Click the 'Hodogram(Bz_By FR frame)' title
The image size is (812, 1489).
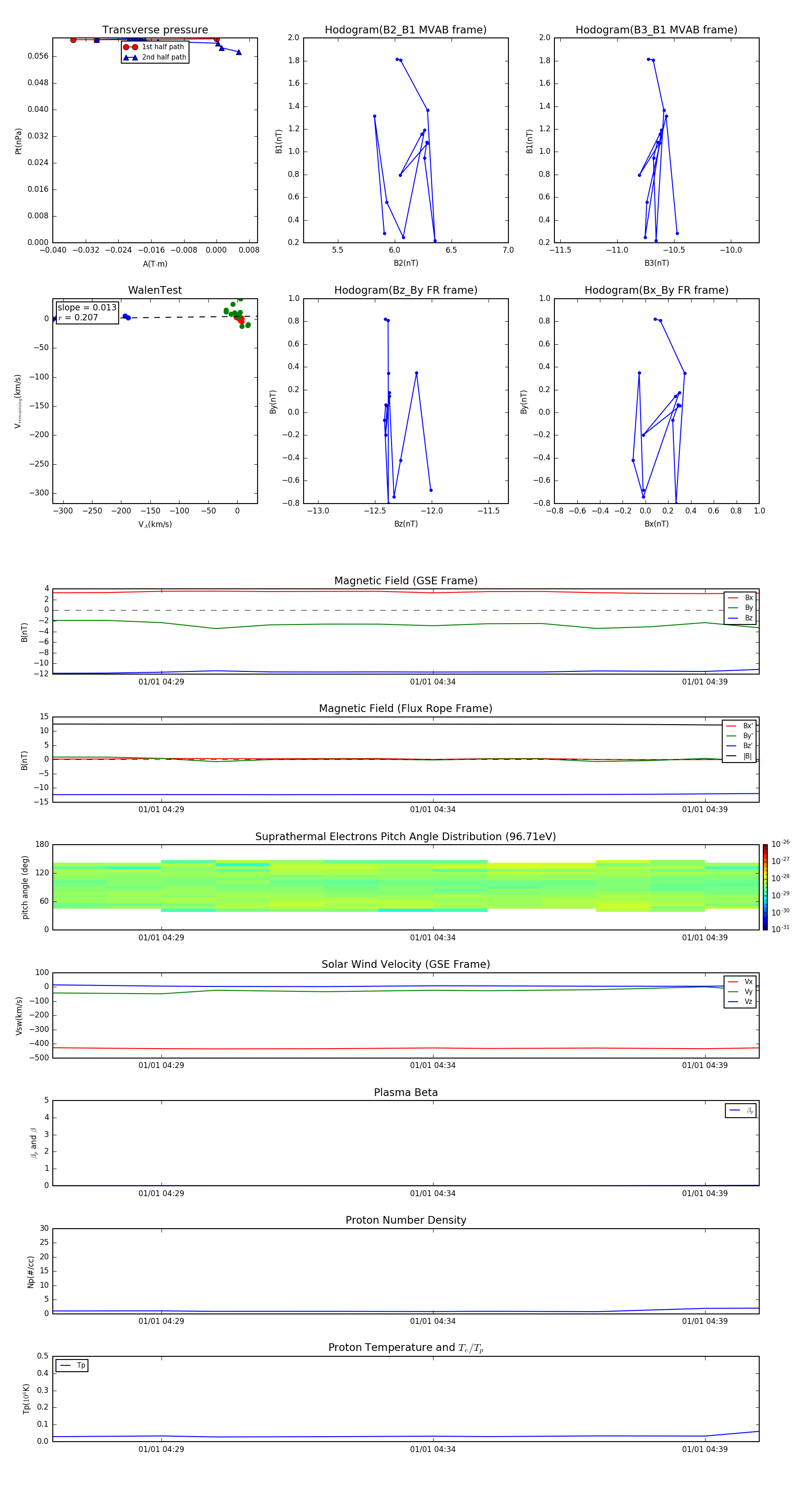coord(406,290)
